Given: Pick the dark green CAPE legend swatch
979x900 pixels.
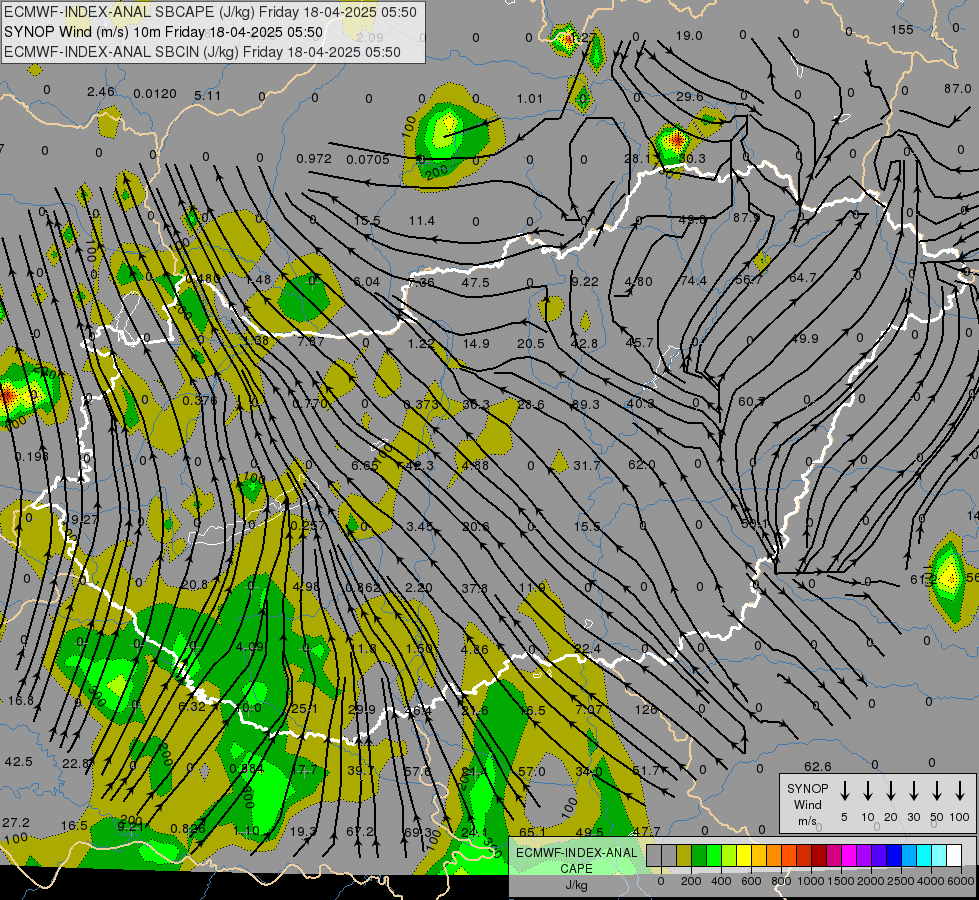Looking at the screenshot, I should point(699,855).
